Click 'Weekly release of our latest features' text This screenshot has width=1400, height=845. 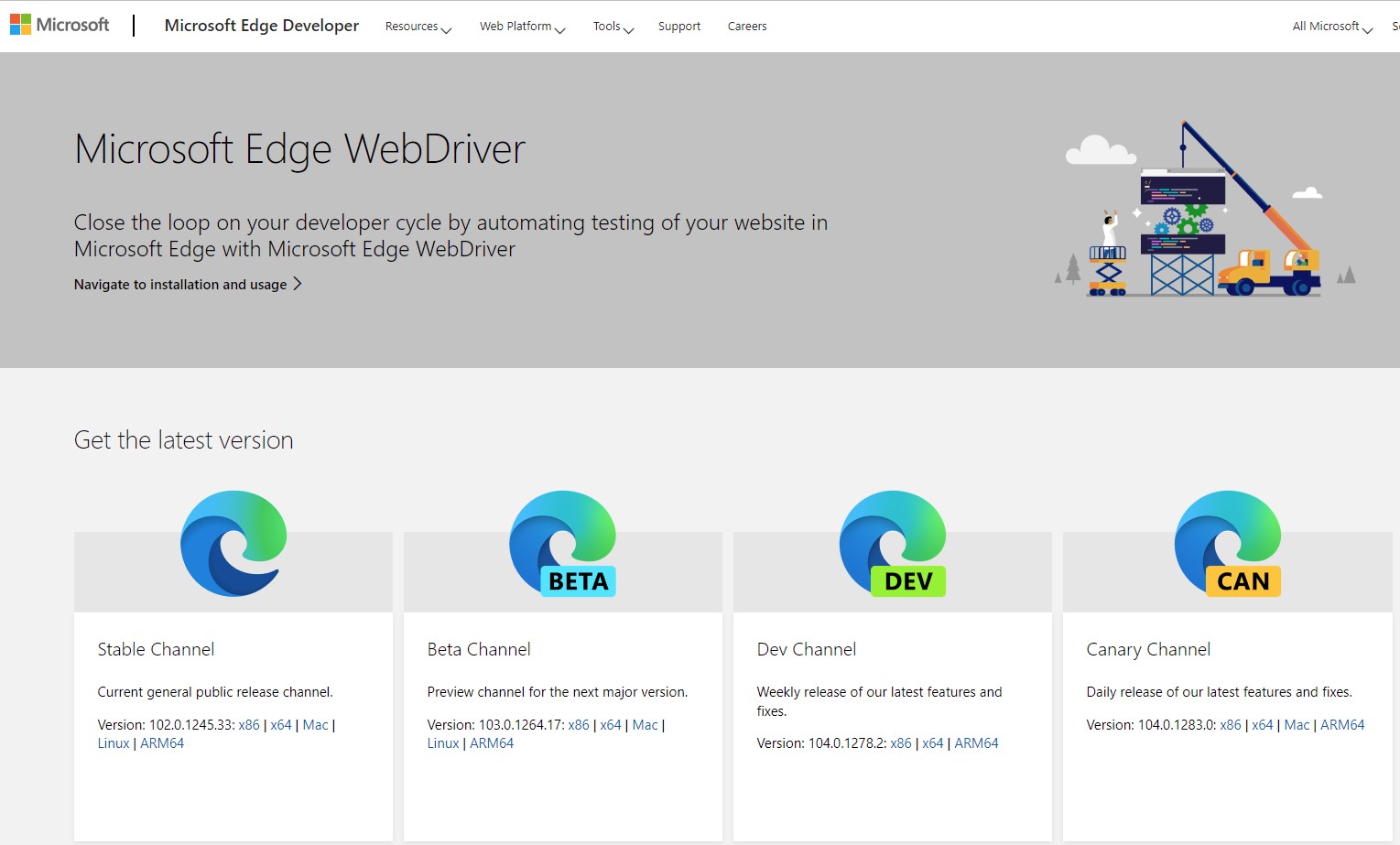click(x=879, y=701)
